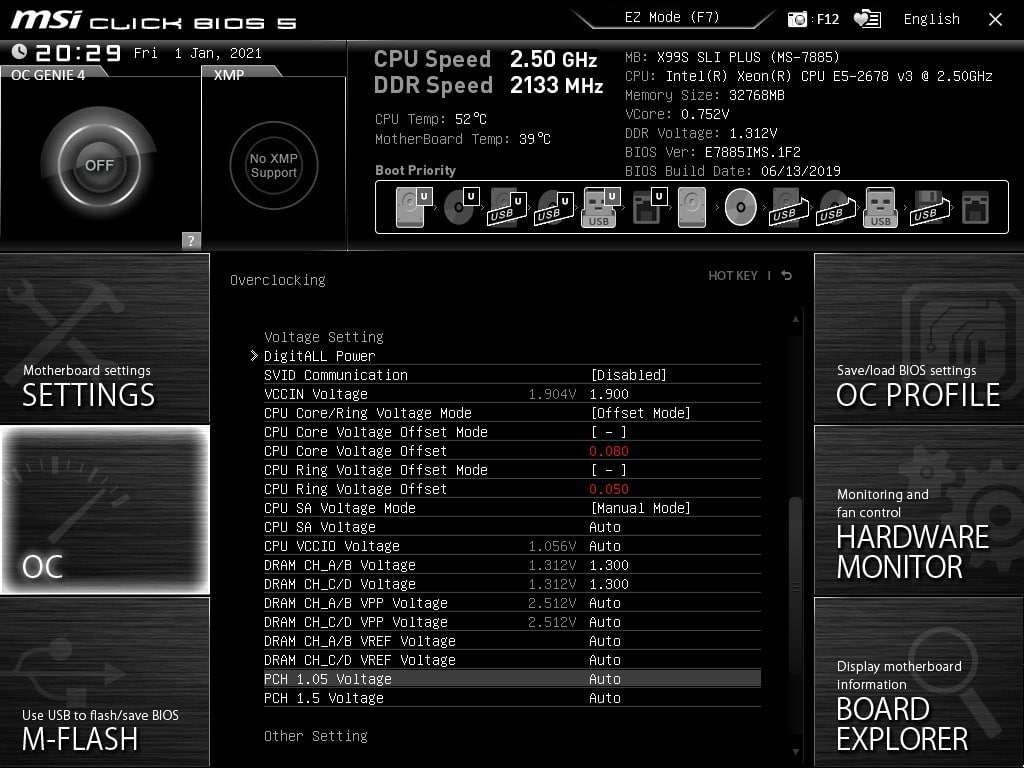Viewport: 1024px width, 768px height.
Task: Edit DRAM CH_A/B Voltage 1.300 value
Action: 609,564
